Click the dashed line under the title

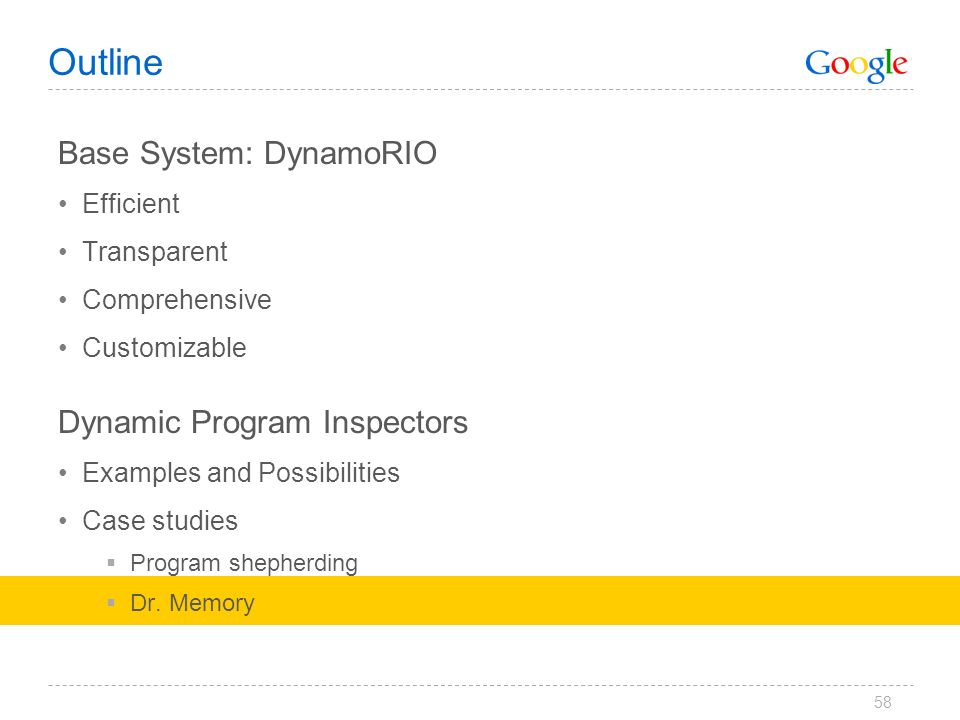(481, 90)
